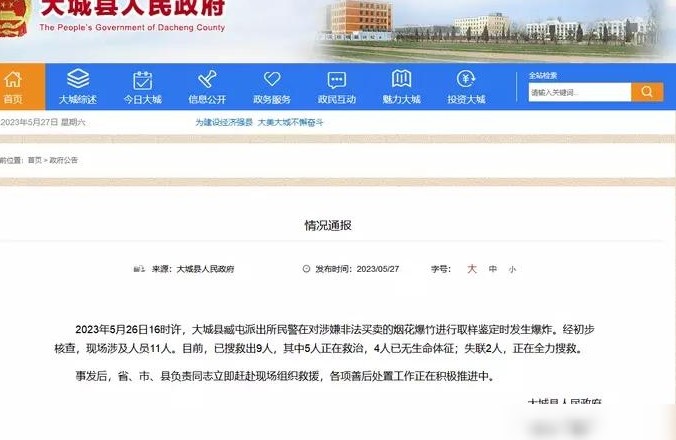
Task: Follow the 首页 breadcrumb link
Action: coord(34,160)
